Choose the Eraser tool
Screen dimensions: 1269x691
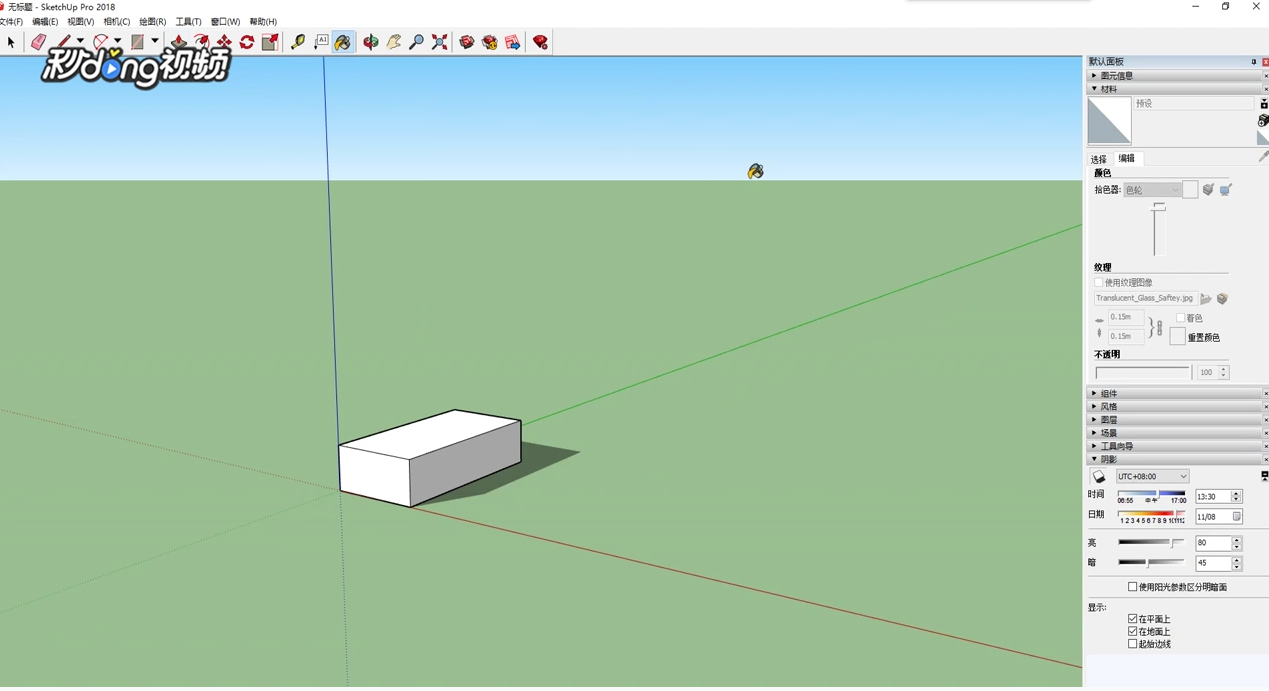[38, 42]
